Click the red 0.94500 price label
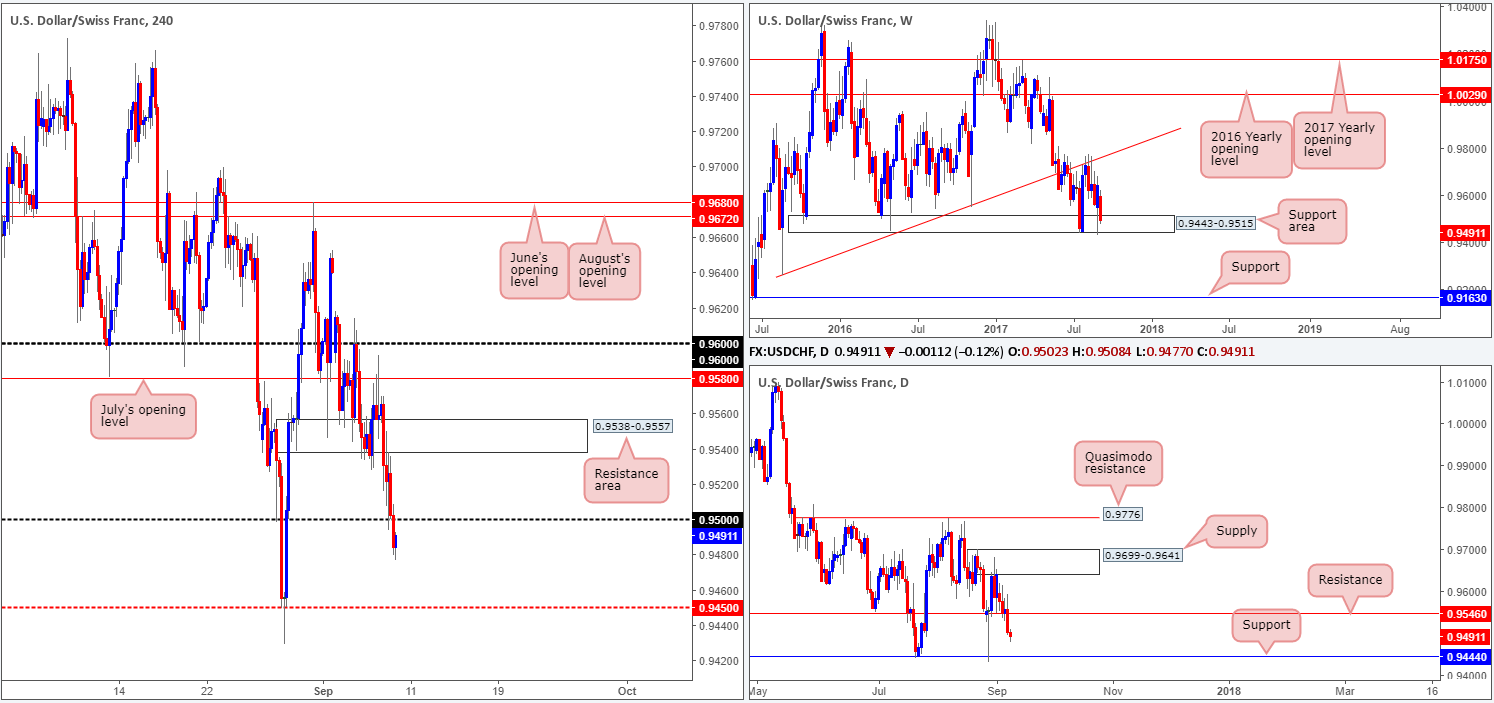This screenshot has height=703, width=1494. point(715,608)
